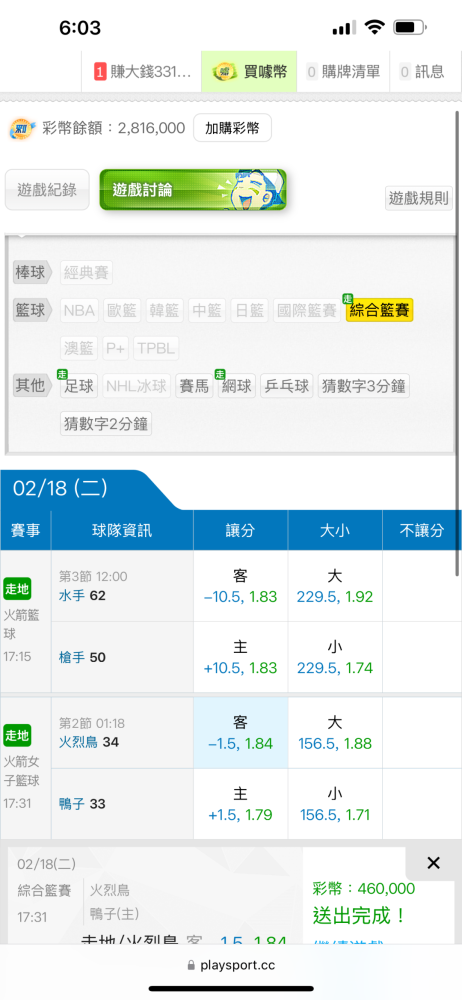Select 經典賽 under 棒球
Image resolution: width=462 pixels, height=1000 pixels.
[86, 273]
